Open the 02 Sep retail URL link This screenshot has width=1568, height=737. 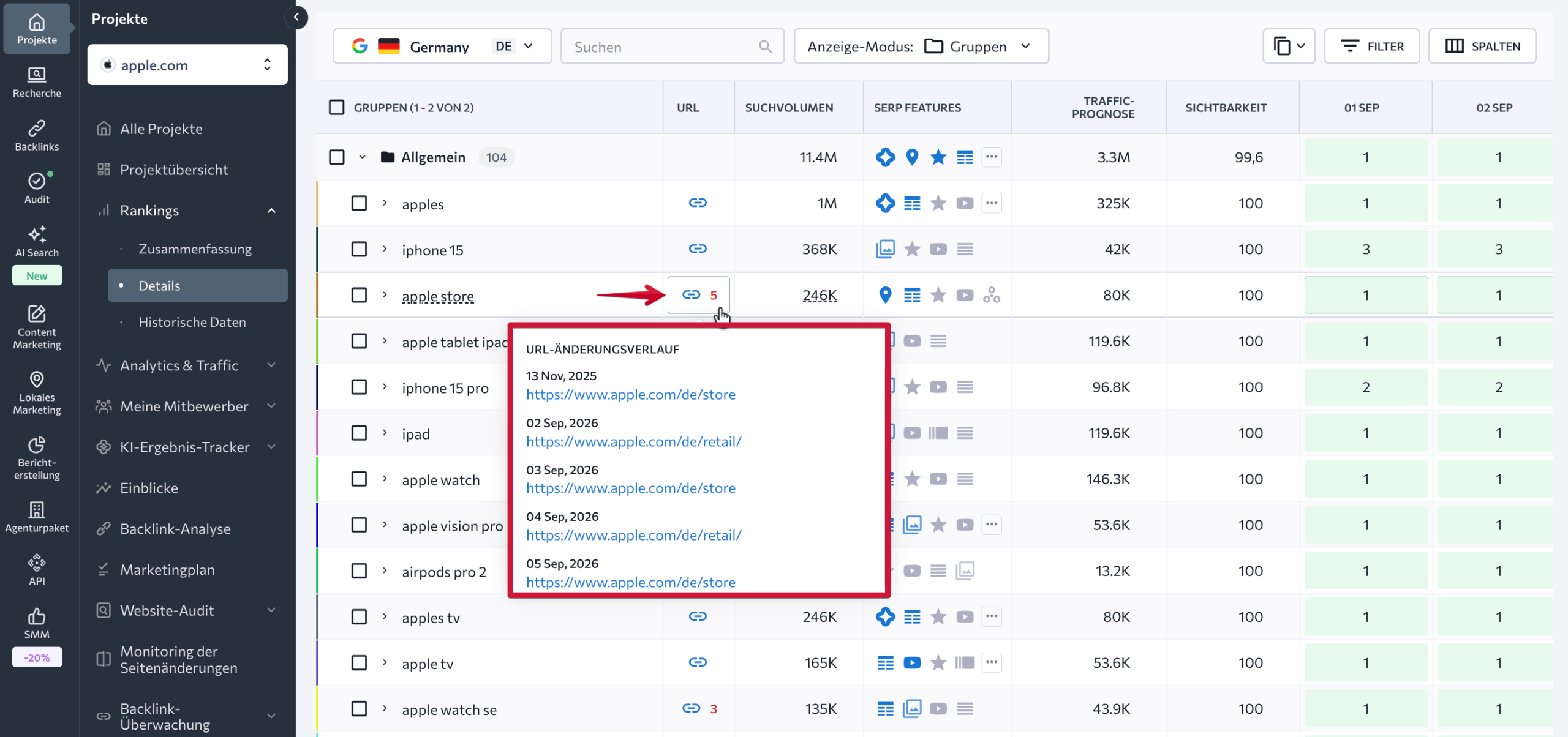click(x=634, y=441)
